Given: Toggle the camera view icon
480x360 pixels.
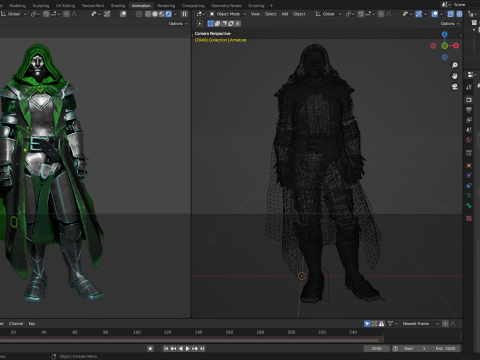Looking at the screenshot, I should coord(455,87).
